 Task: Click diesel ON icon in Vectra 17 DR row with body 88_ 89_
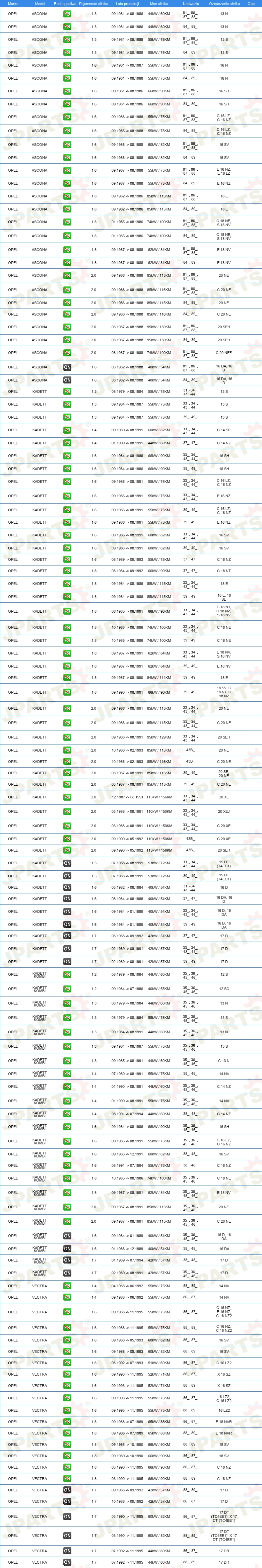click(x=67, y=1563)
